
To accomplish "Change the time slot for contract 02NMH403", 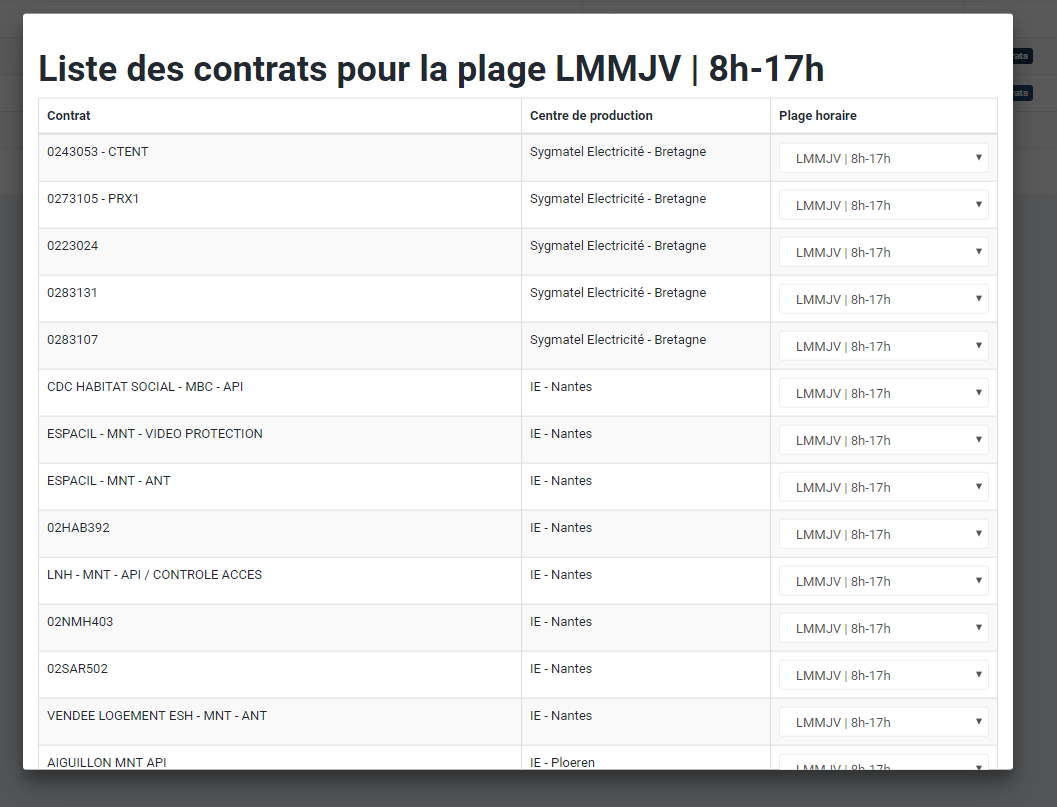I will [x=883, y=628].
